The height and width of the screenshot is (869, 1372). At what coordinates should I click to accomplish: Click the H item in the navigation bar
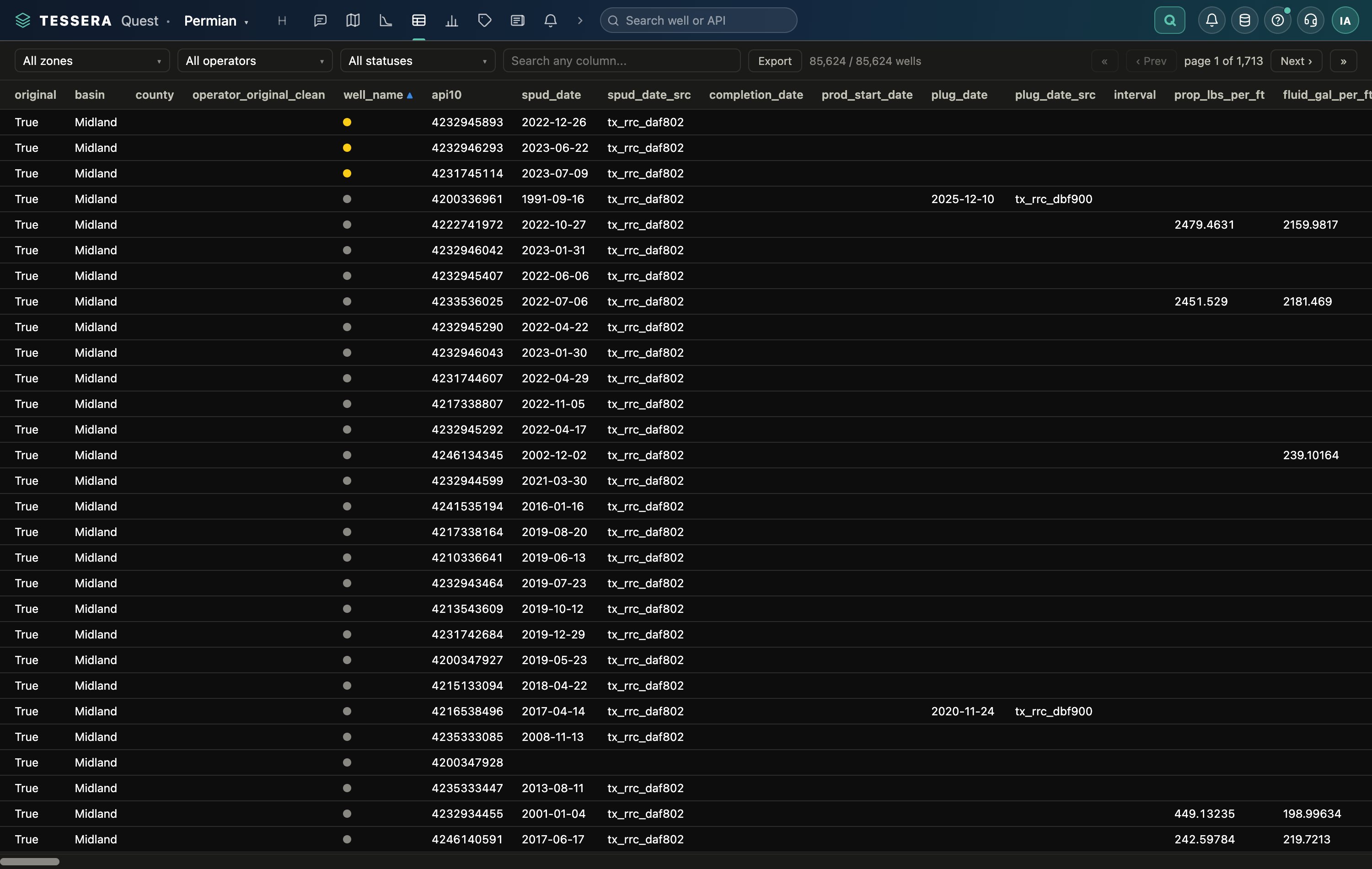click(282, 21)
